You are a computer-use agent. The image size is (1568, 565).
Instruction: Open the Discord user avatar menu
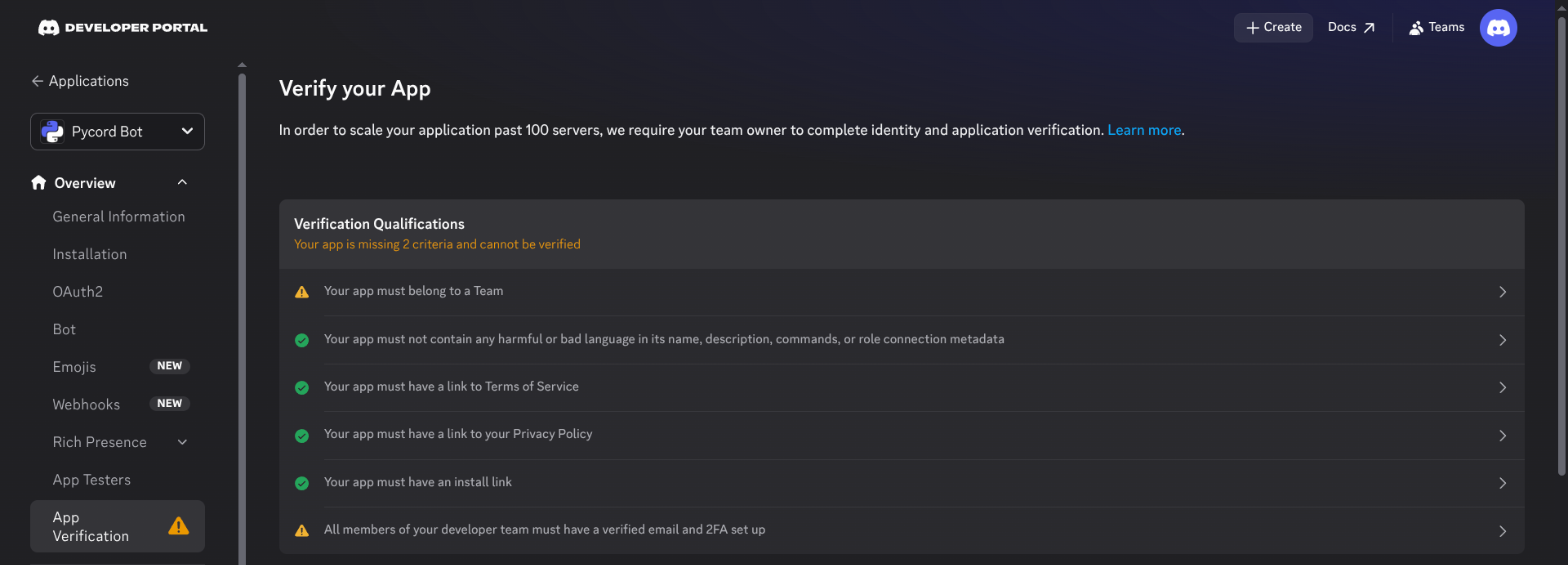pos(1498,28)
